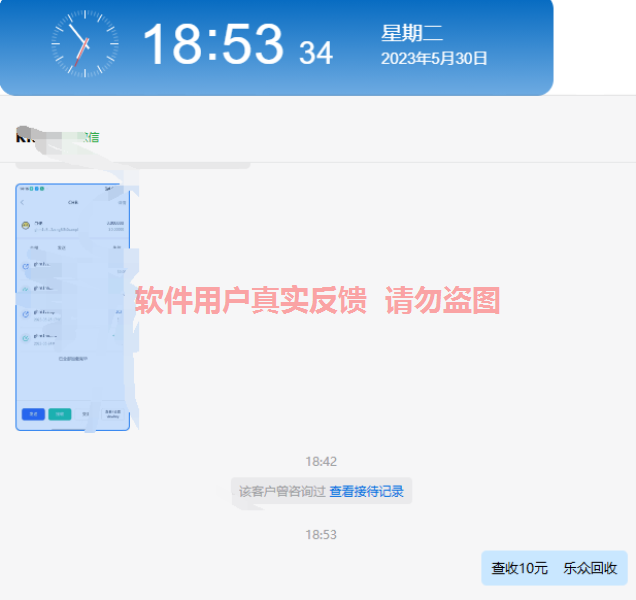Click the 18:42 timestamp in chat

tap(321, 462)
